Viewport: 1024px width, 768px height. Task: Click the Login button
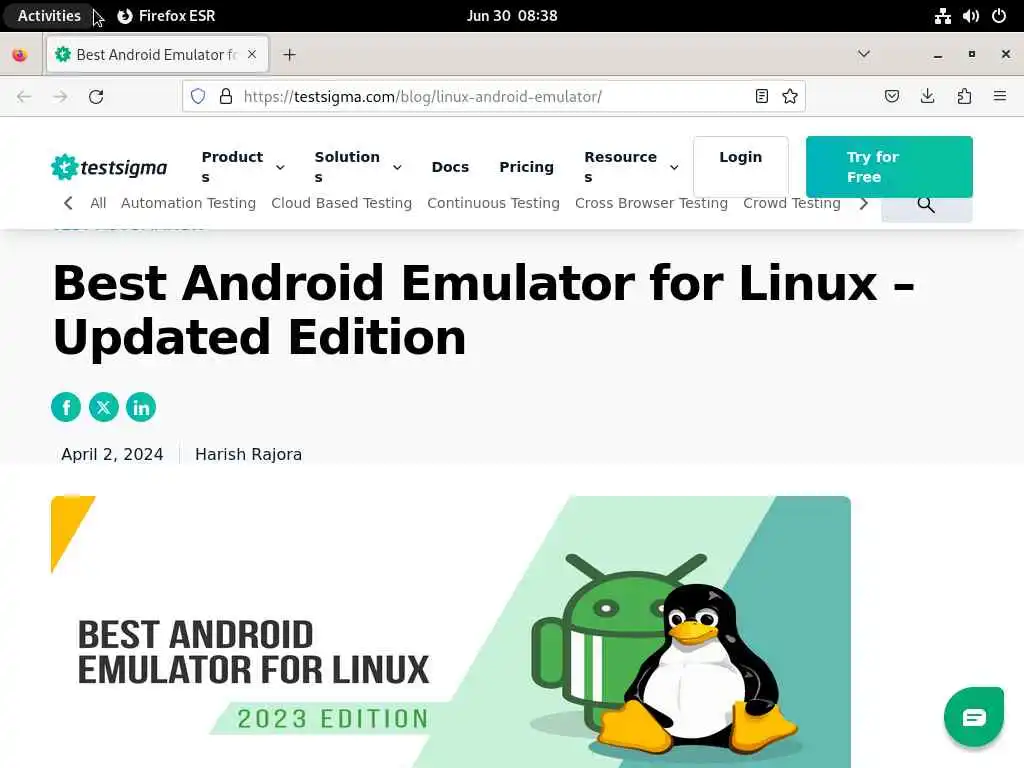pos(741,167)
